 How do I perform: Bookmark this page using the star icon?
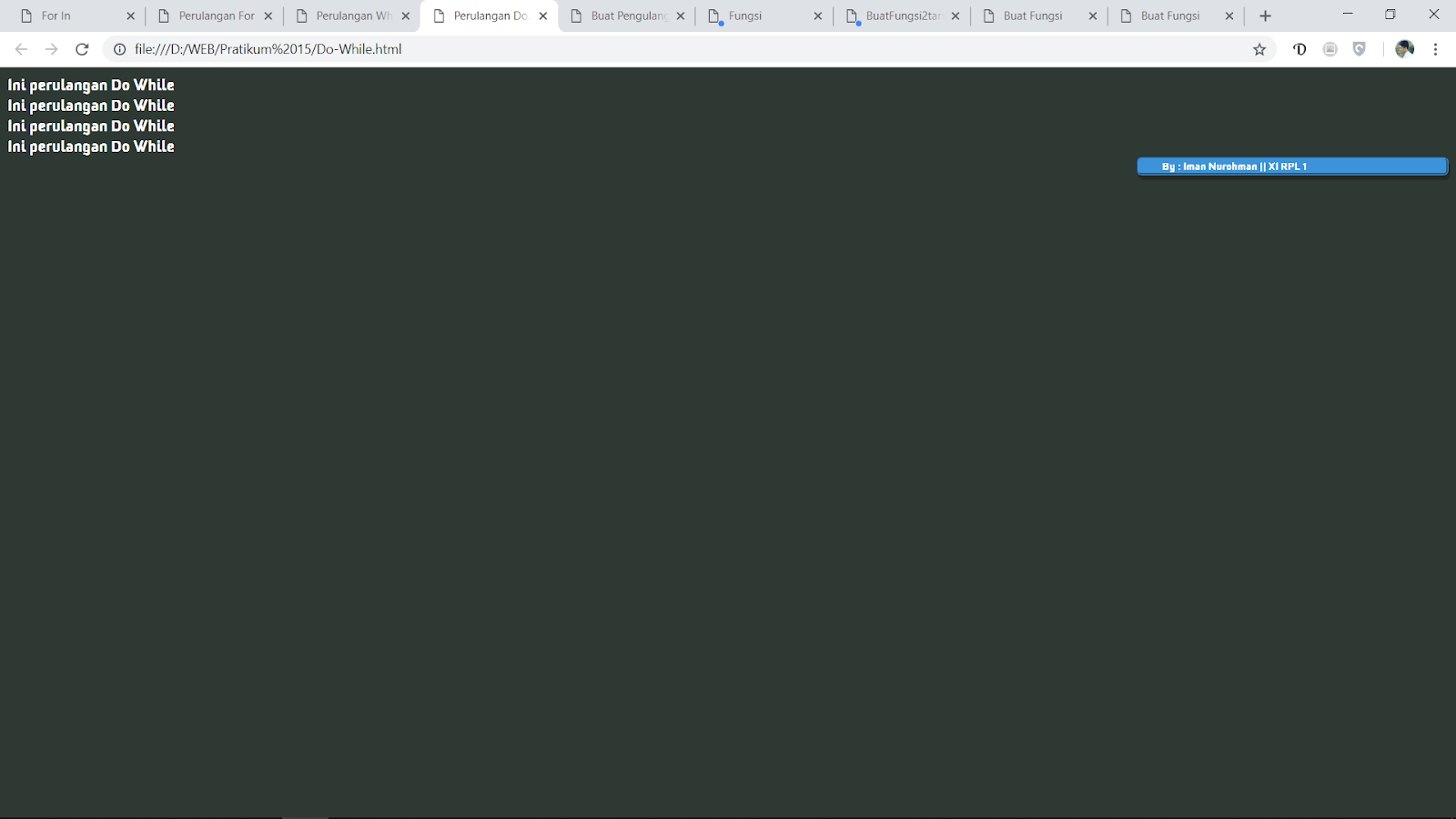point(1259,49)
